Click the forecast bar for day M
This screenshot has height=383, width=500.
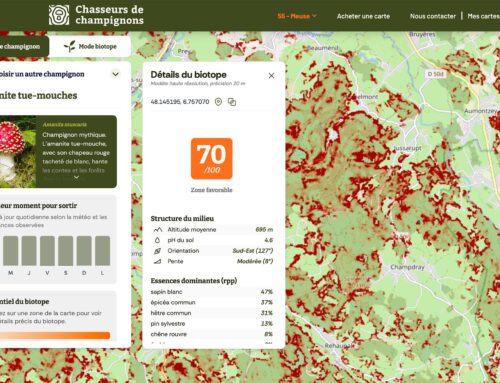click(x=11, y=251)
